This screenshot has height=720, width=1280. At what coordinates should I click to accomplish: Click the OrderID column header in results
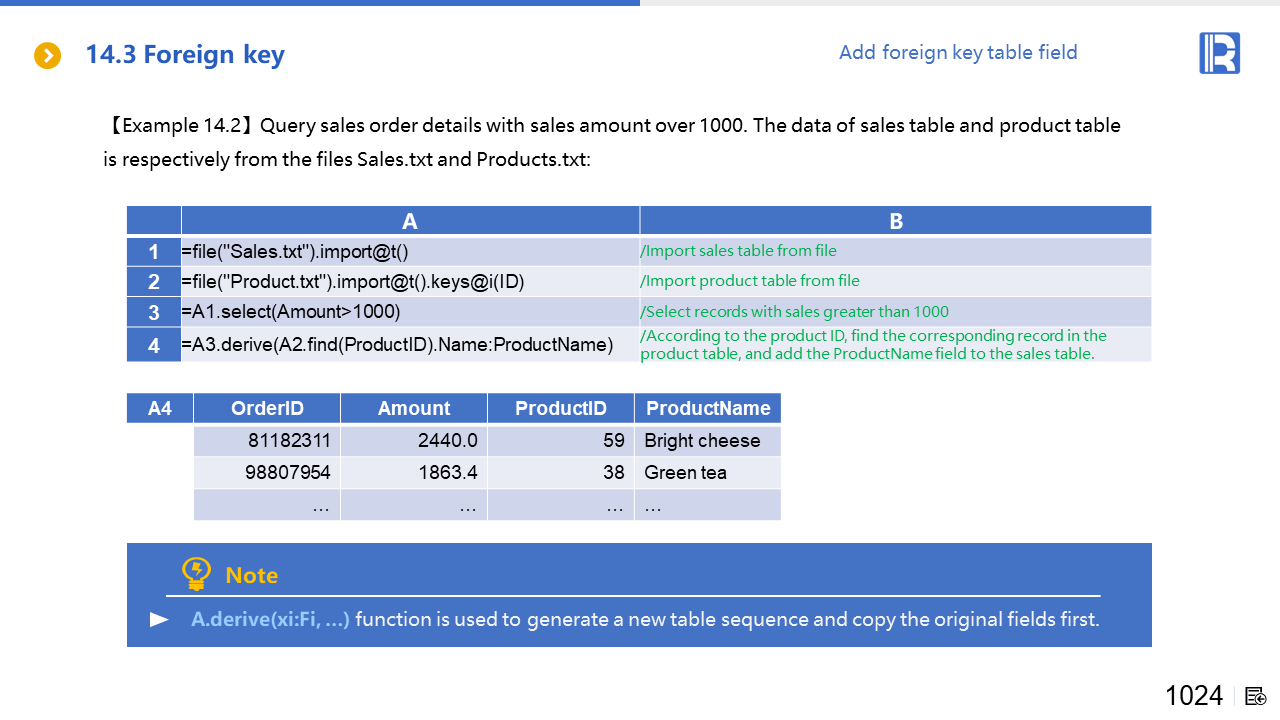tap(267, 408)
